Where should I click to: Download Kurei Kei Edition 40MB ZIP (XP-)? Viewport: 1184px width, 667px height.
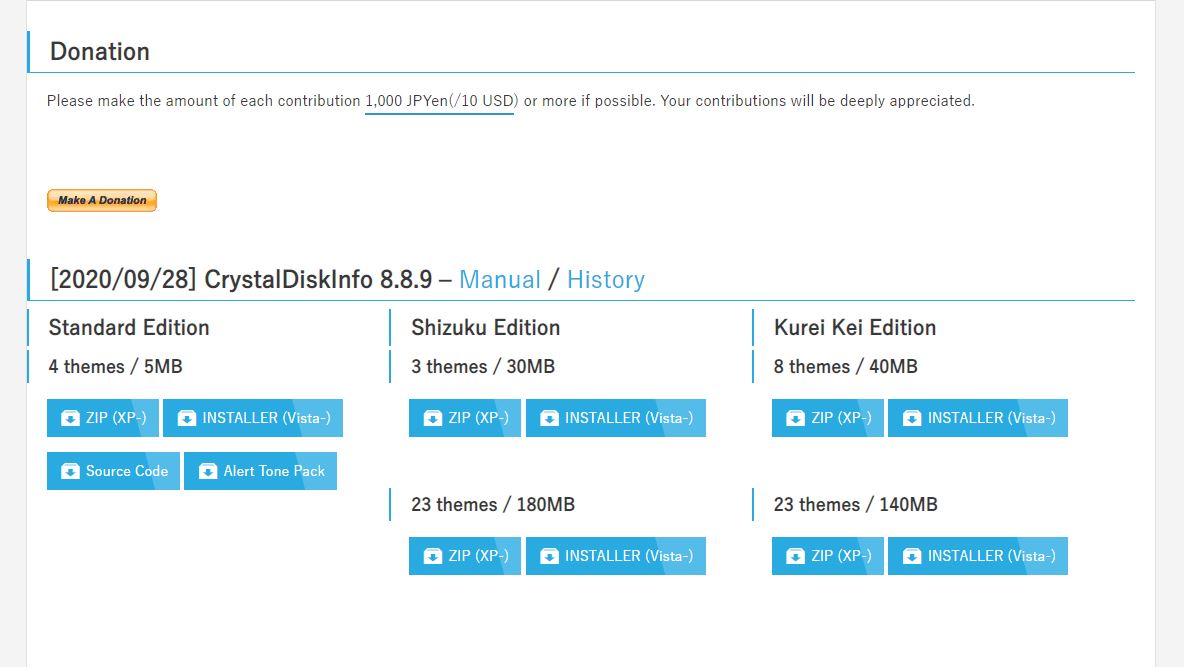pos(828,418)
